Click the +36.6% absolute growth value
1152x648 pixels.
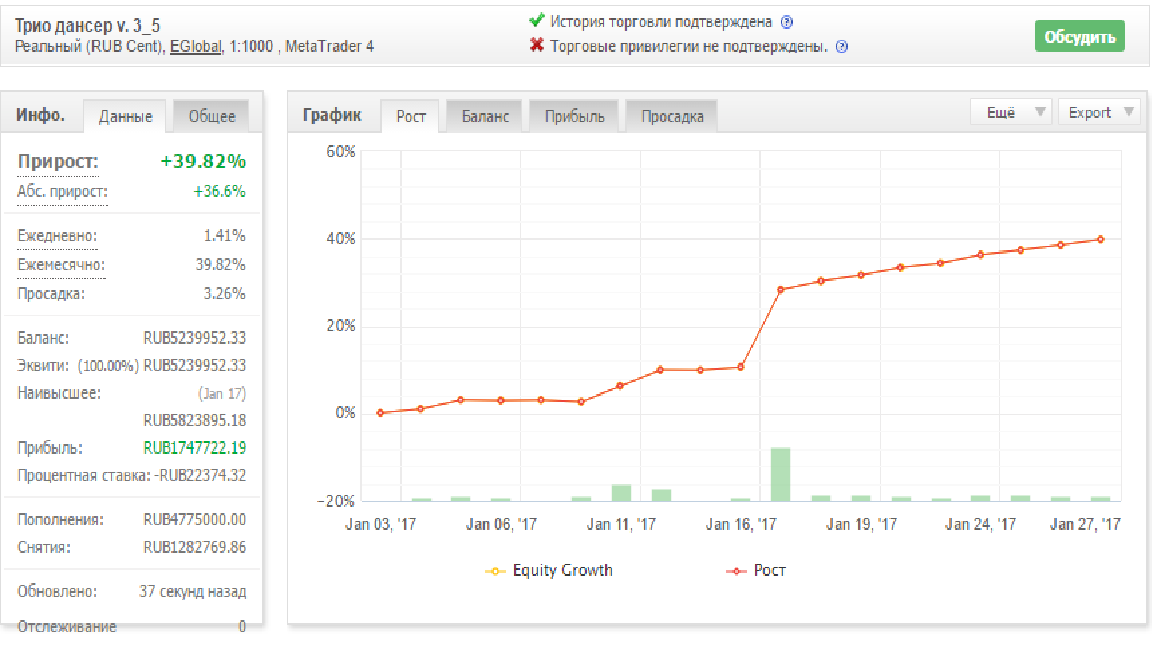point(219,192)
